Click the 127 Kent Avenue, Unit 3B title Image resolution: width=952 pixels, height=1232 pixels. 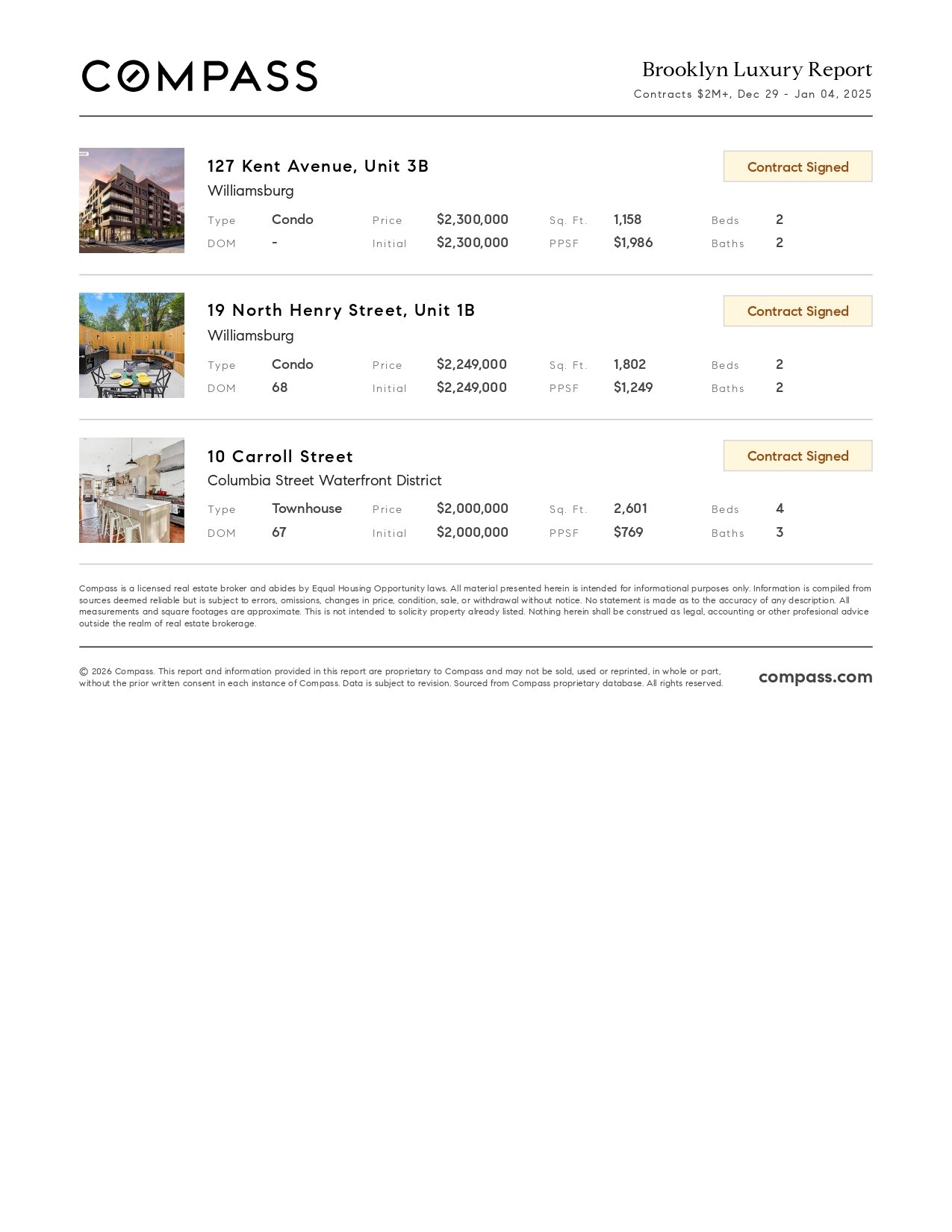pos(318,166)
